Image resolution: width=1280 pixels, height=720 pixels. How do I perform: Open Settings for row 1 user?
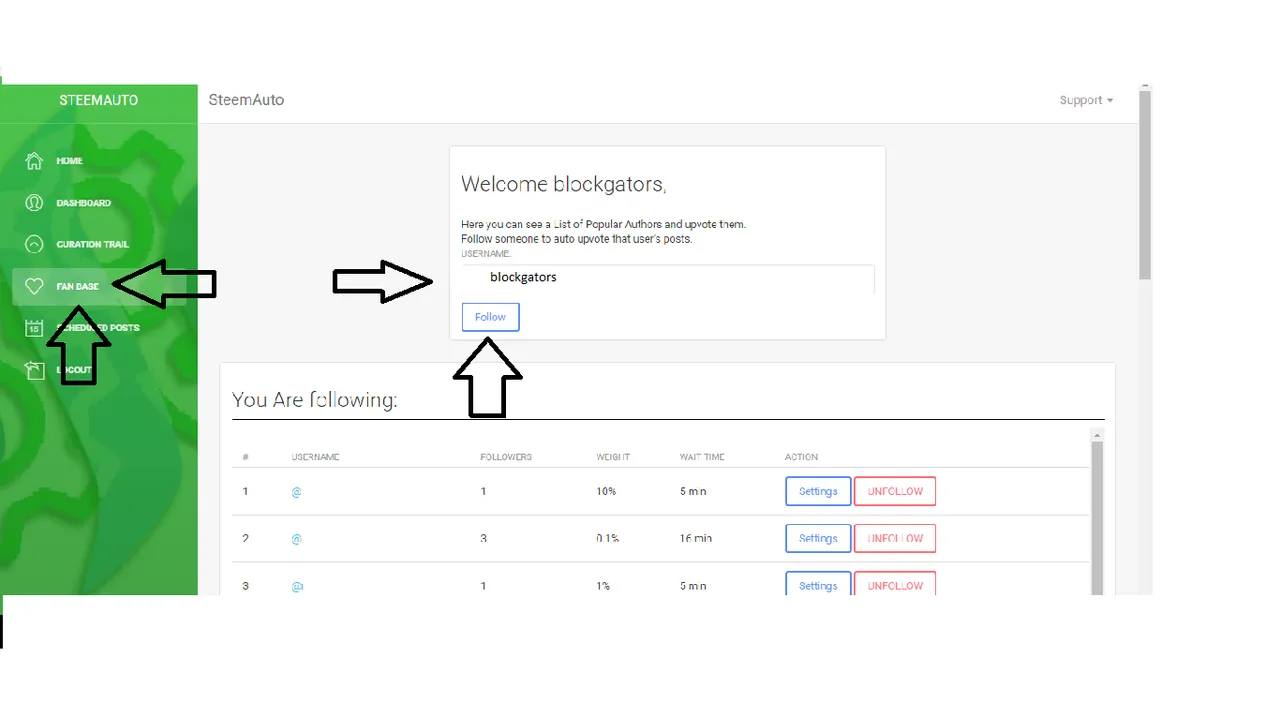coord(818,491)
